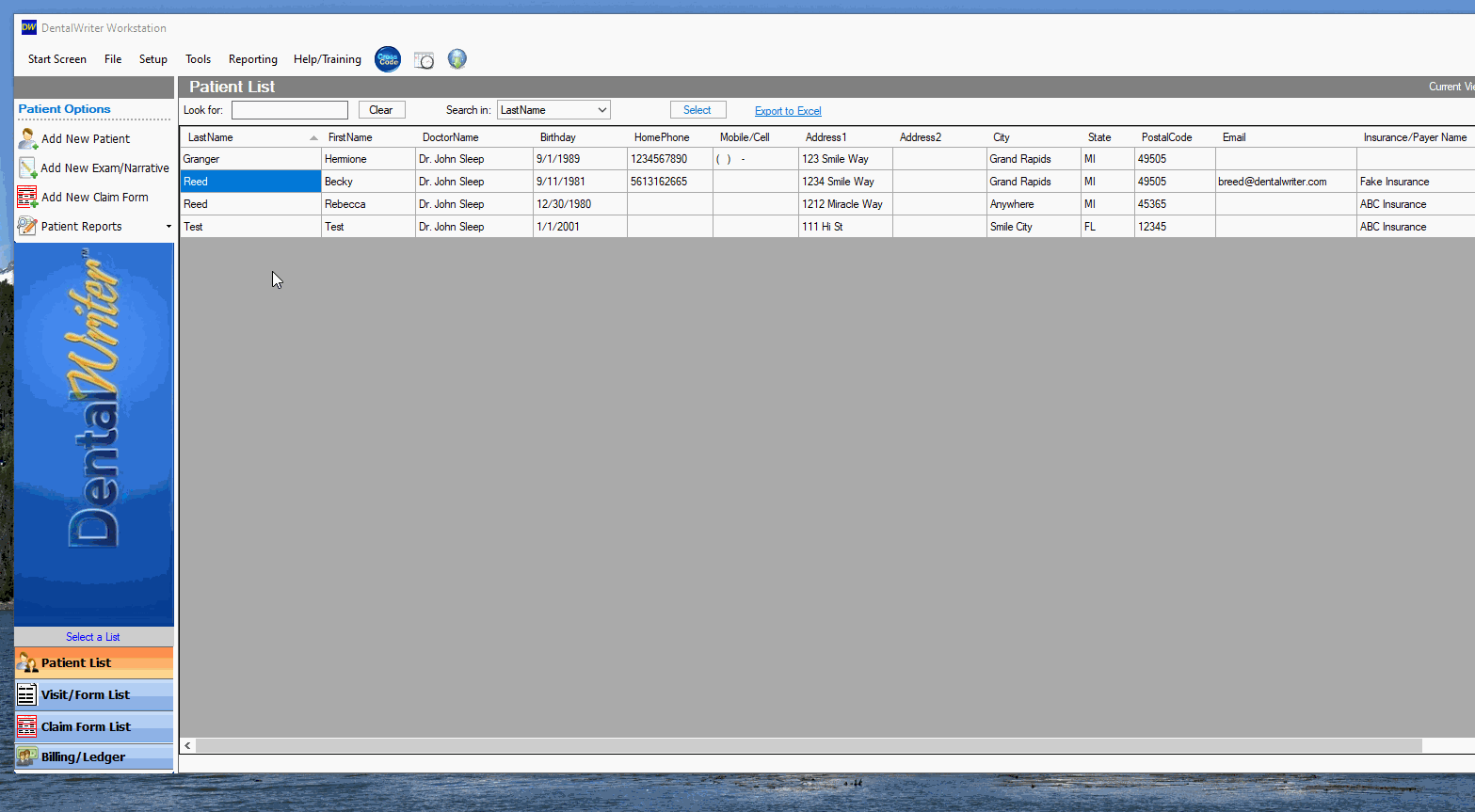This screenshot has width=1475, height=812.
Task: Open the Search in field dropdown
Action: point(553,109)
